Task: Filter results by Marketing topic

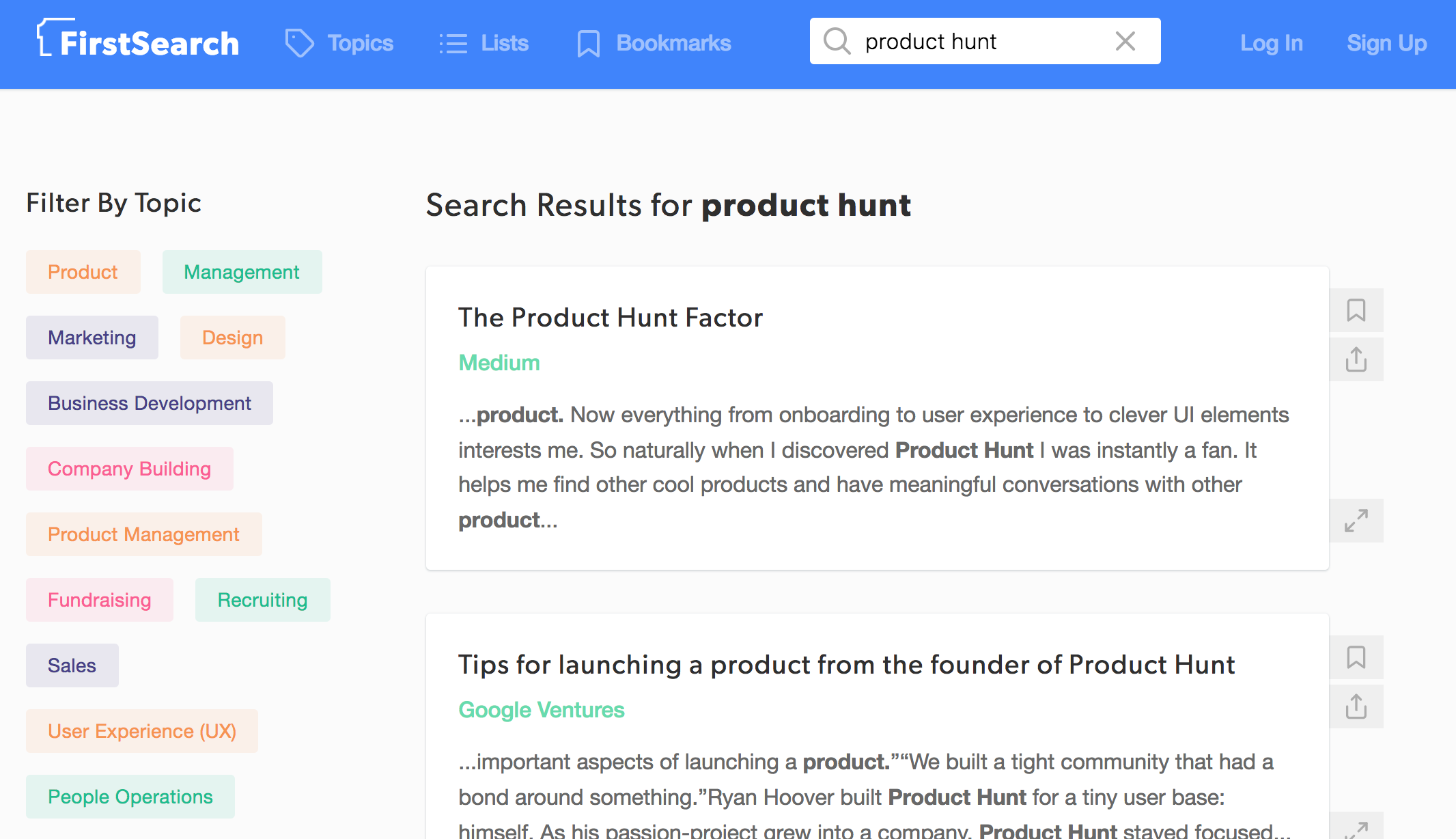Action: point(92,338)
